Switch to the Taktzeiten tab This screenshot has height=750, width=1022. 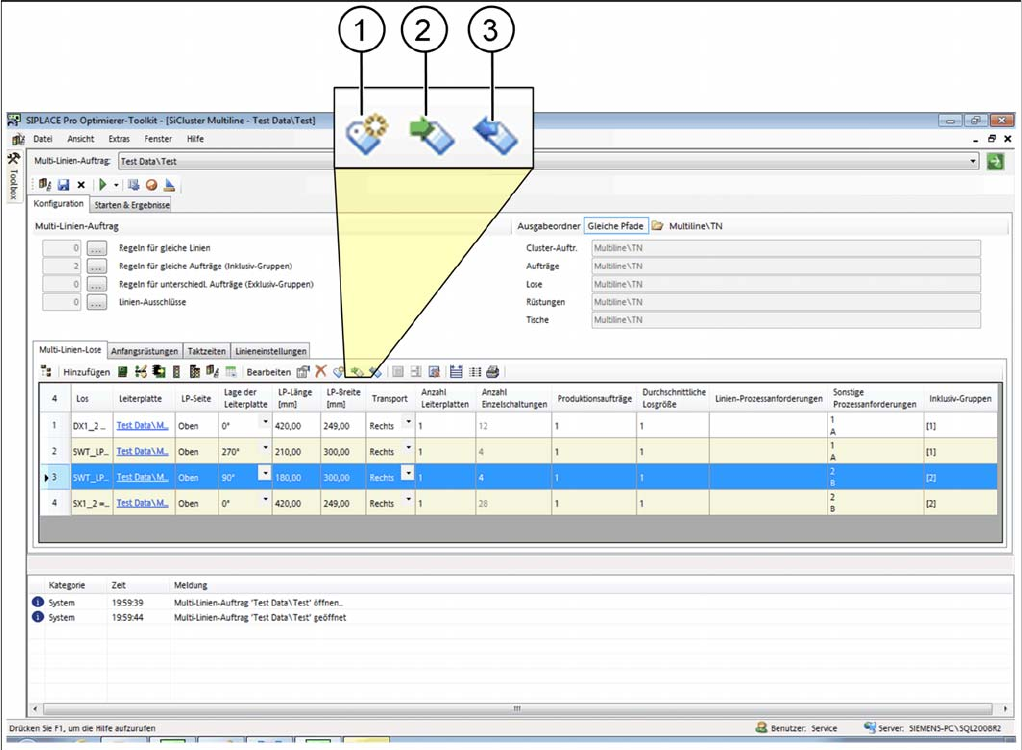[x=207, y=351]
